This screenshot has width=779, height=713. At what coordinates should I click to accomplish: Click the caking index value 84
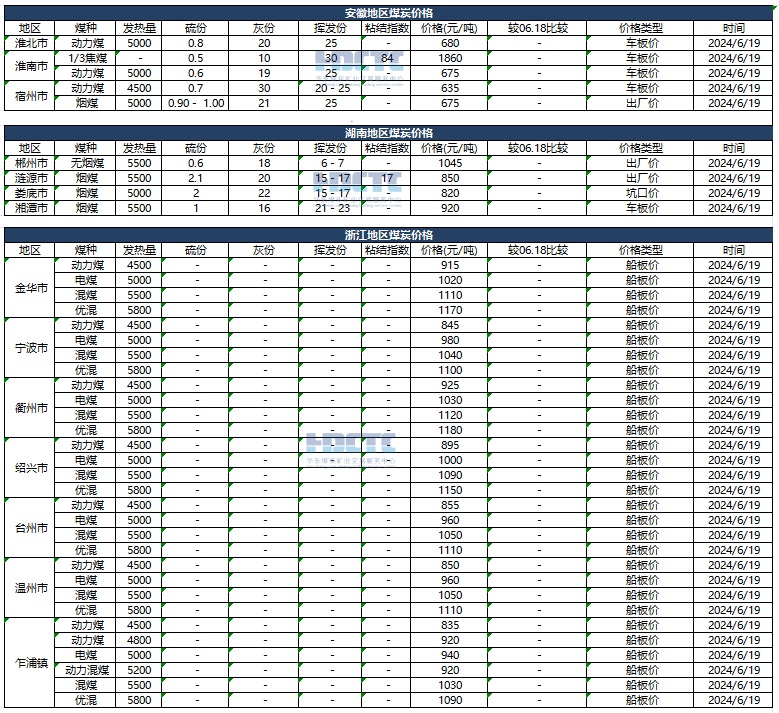(387, 58)
